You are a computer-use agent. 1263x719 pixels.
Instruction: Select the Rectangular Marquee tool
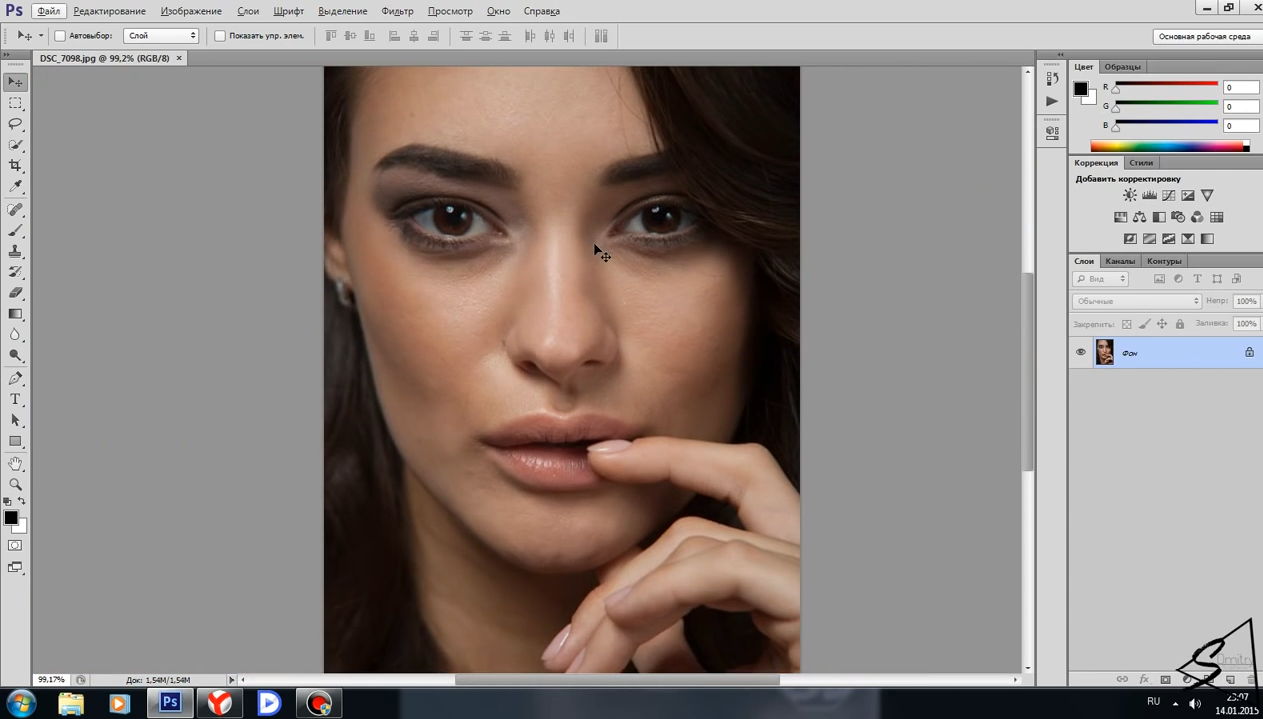15,103
